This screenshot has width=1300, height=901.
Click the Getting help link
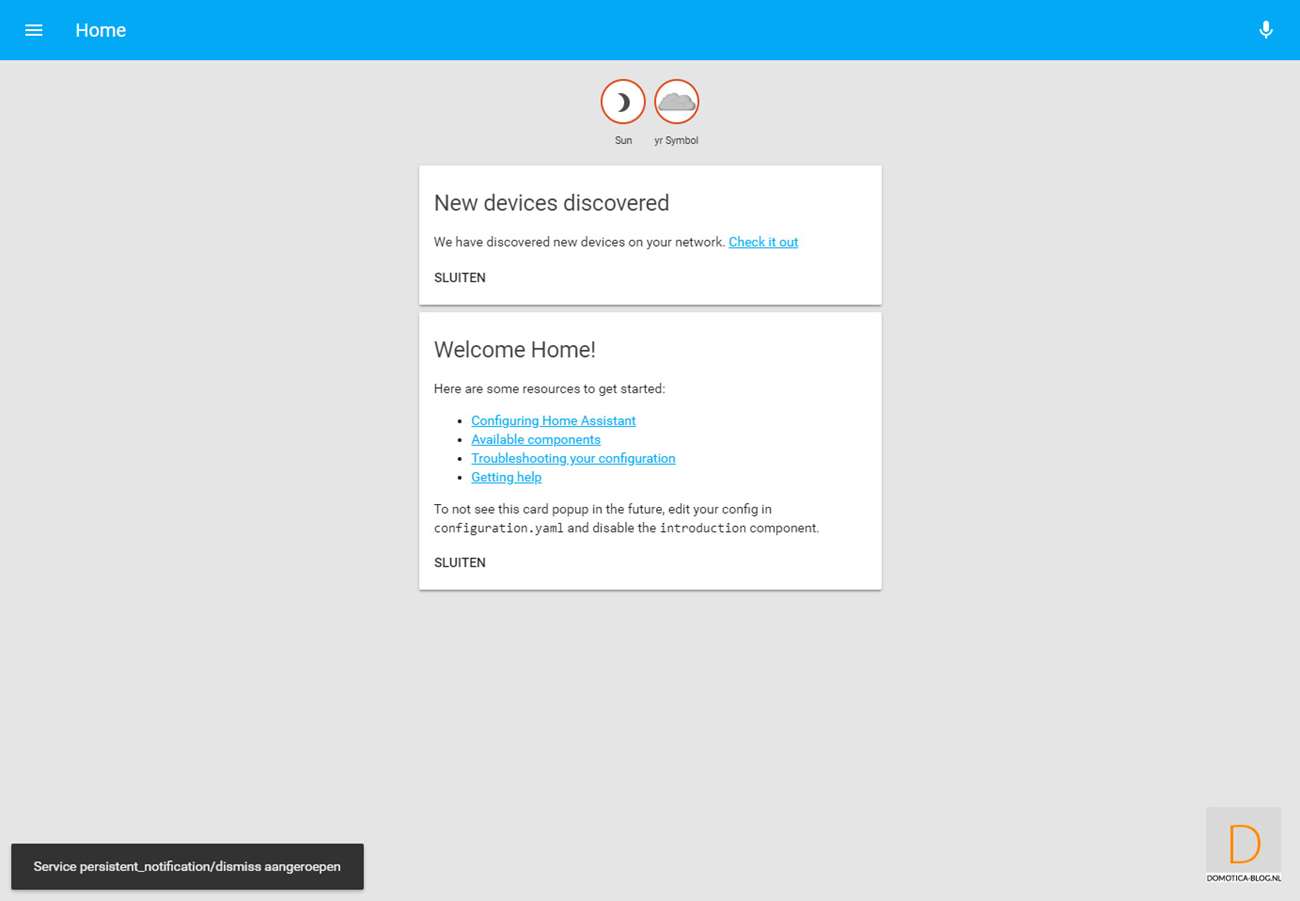[506, 478]
